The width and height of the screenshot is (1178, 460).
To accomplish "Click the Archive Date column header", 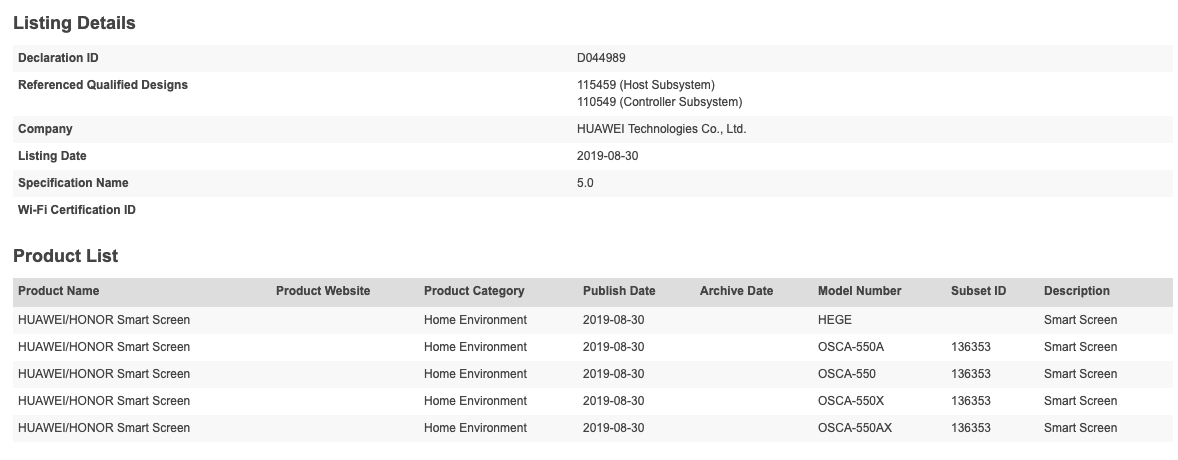I will point(736,291).
